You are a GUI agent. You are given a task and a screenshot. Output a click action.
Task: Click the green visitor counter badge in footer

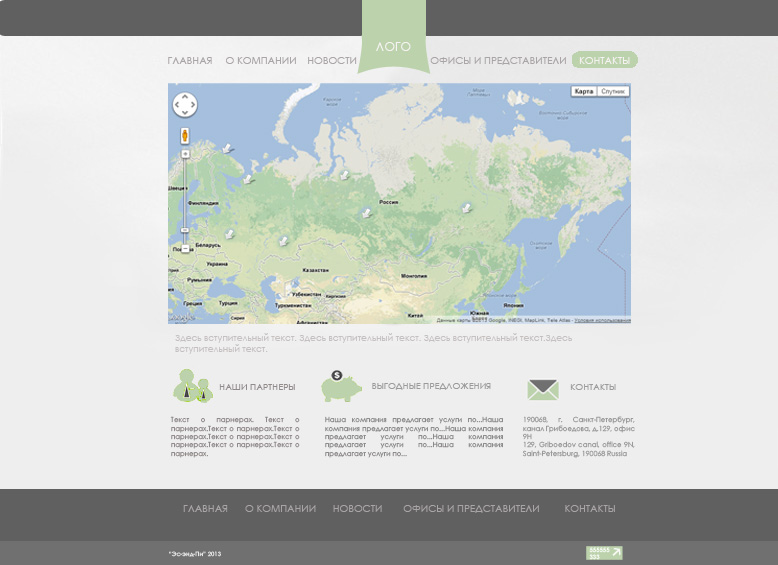[x=604, y=553]
